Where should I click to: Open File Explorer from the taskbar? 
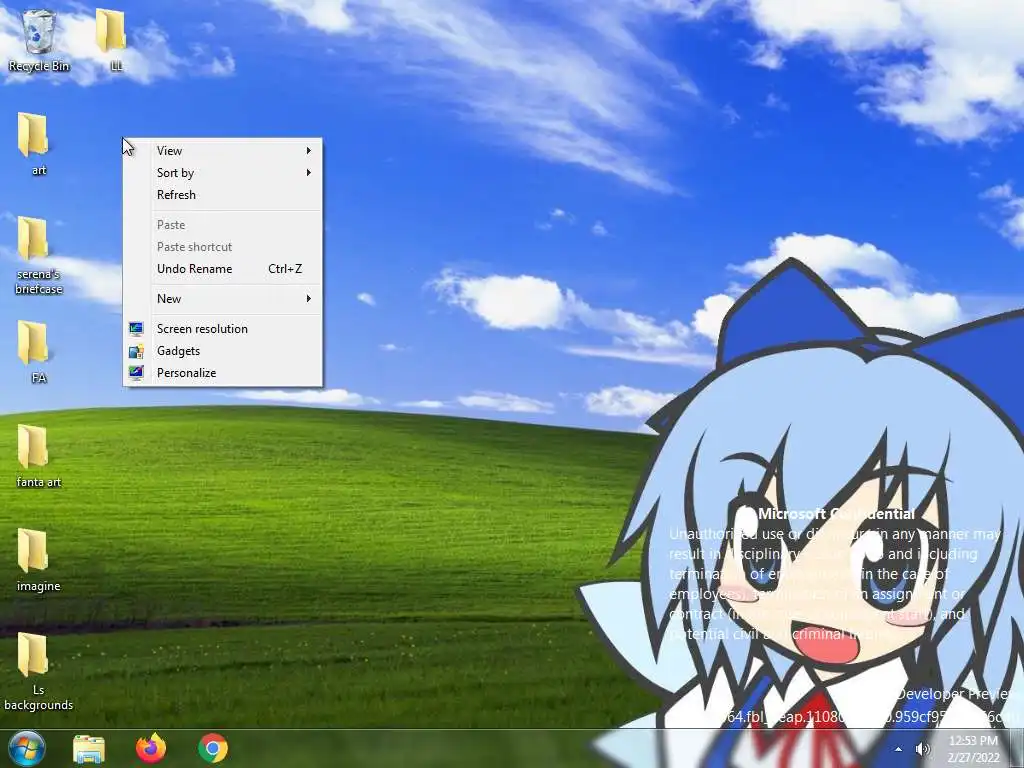[x=89, y=748]
